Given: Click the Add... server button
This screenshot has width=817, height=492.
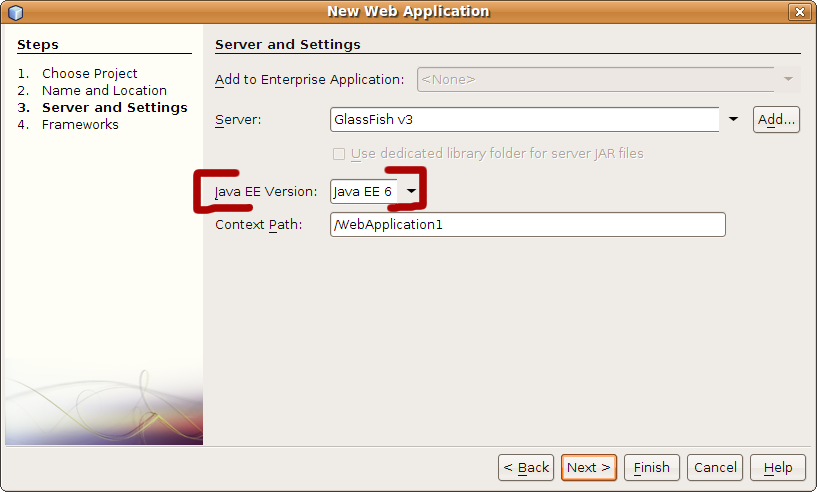Looking at the screenshot, I should click(776, 119).
